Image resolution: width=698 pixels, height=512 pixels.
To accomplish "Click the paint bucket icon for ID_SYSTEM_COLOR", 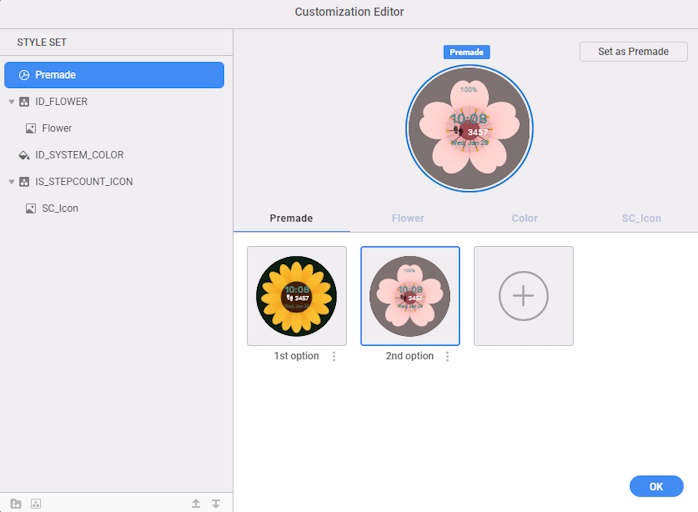I will [x=24, y=155].
